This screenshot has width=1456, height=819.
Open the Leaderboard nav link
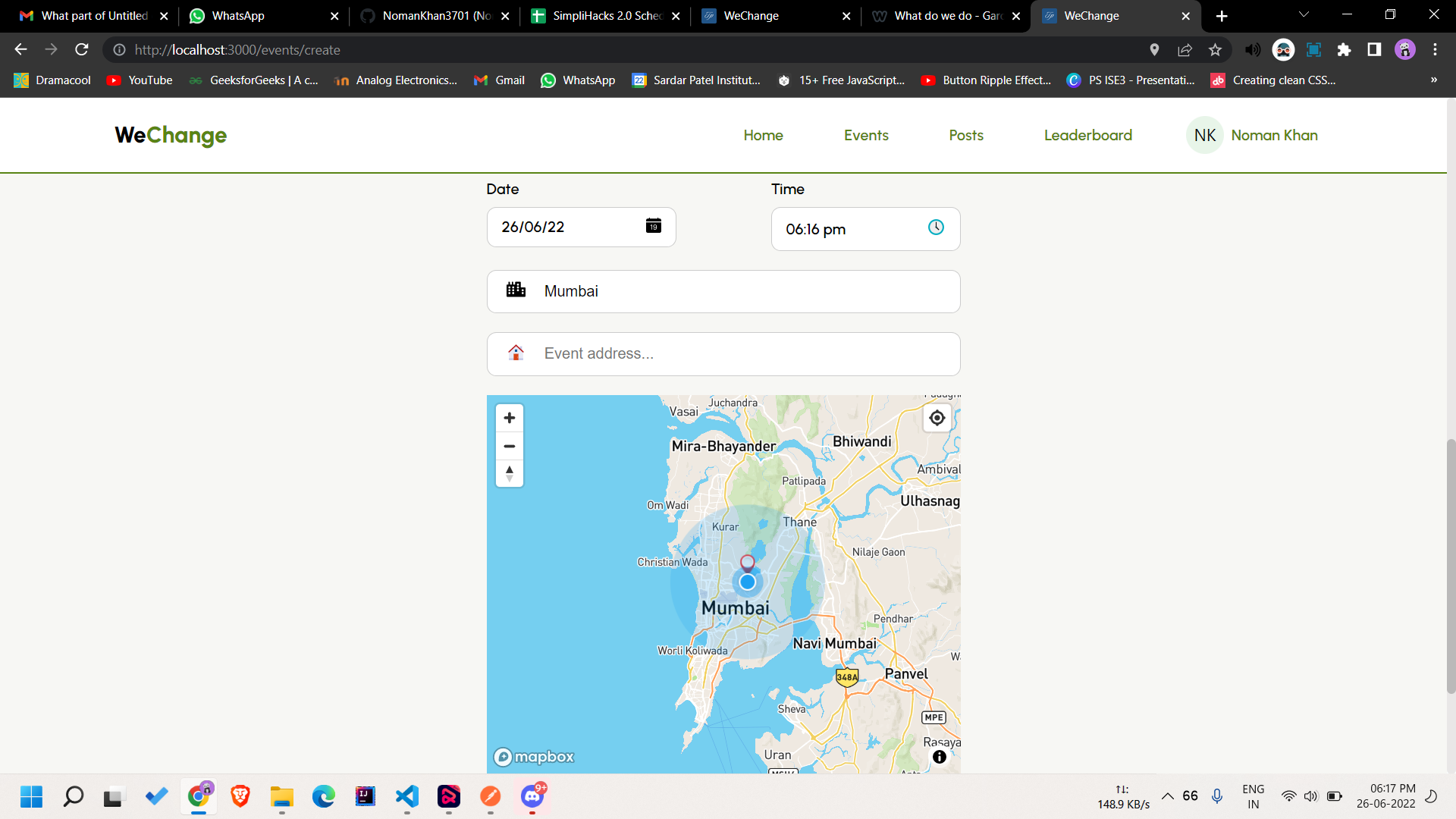(x=1087, y=135)
